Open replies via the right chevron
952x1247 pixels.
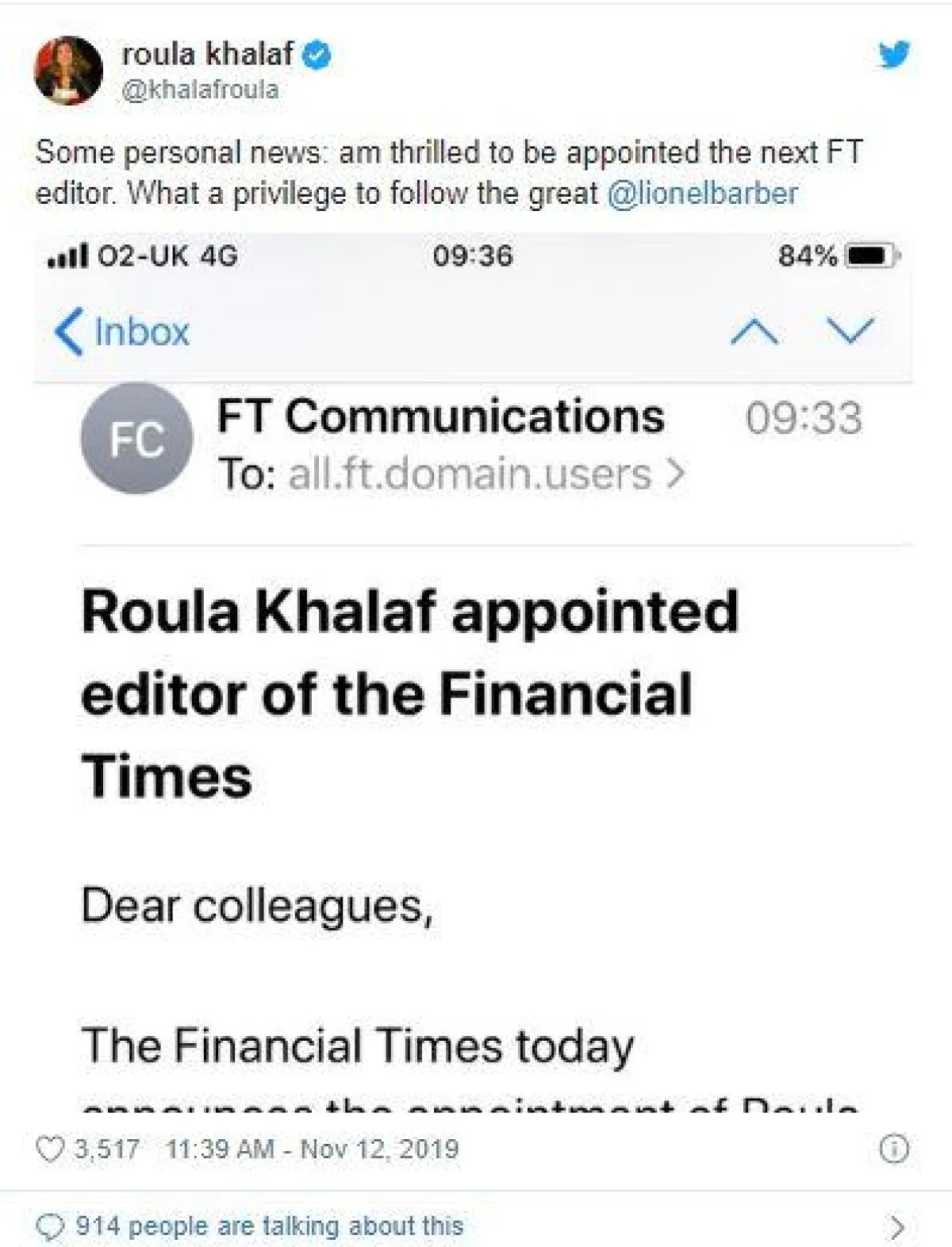[896, 1226]
